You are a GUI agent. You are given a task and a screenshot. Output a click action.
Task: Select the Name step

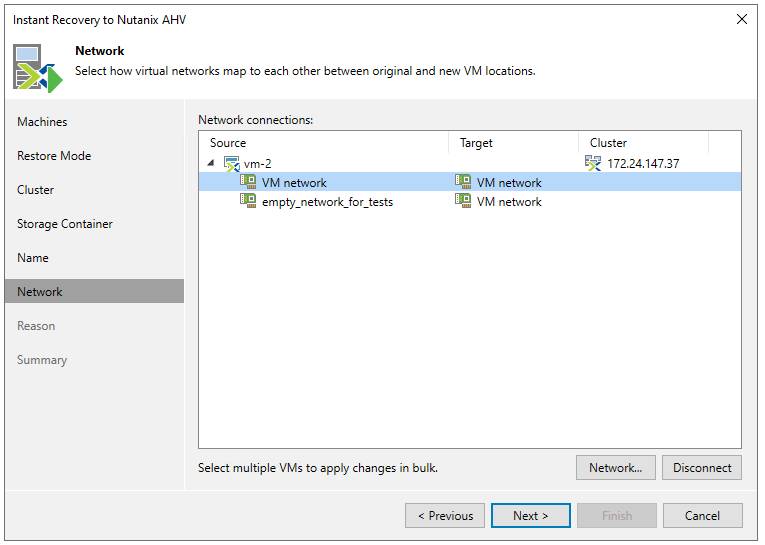(33, 258)
